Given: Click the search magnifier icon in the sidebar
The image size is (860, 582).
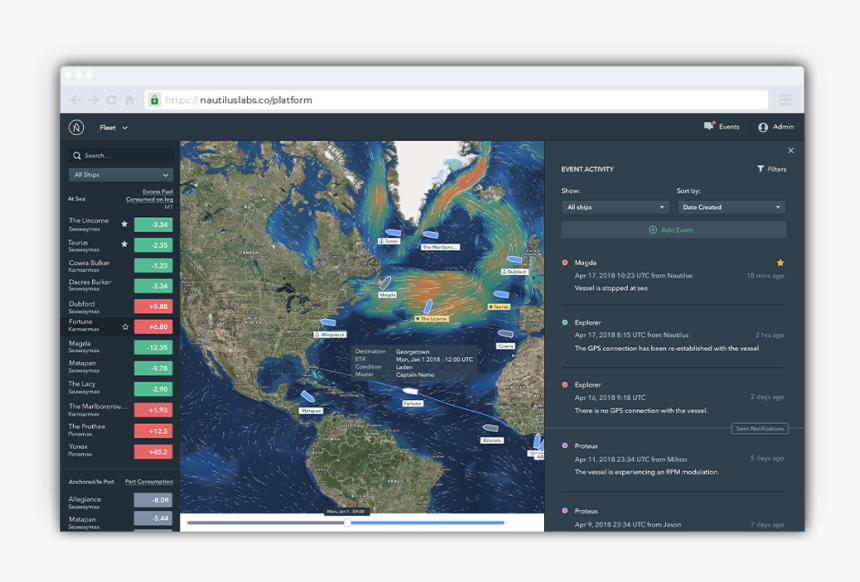Looking at the screenshot, I should coord(77,156).
